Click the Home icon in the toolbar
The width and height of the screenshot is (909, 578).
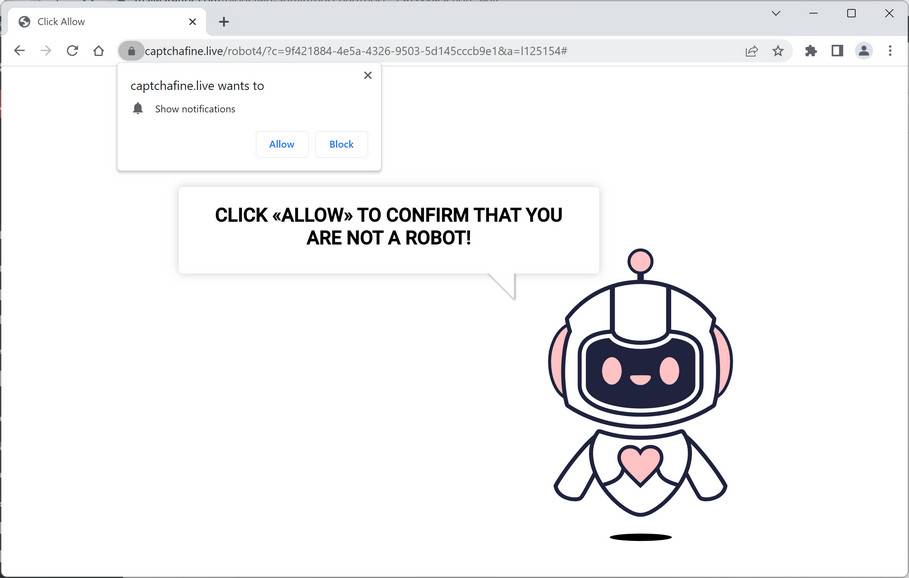98,50
